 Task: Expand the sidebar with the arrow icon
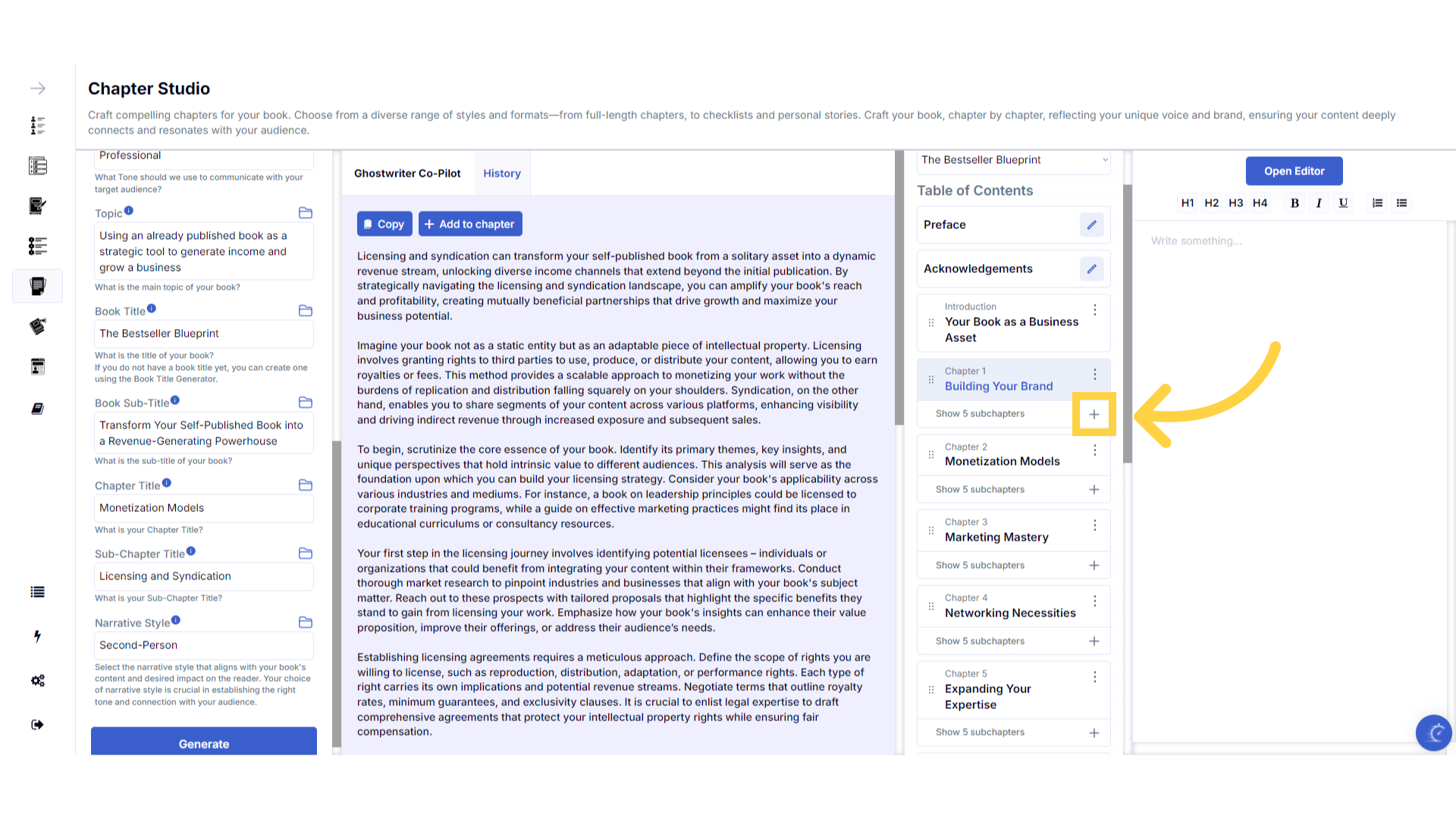click(x=38, y=89)
